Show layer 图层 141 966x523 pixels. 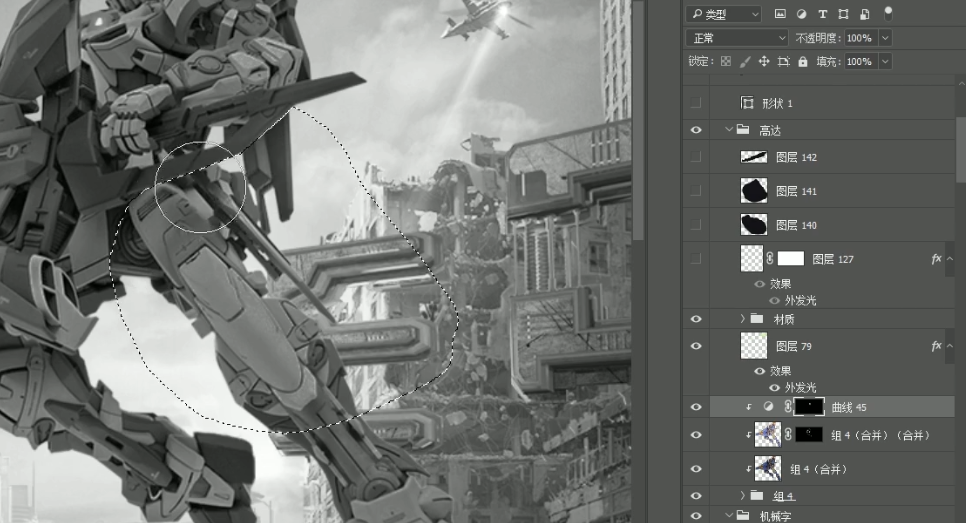click(696, 191)
